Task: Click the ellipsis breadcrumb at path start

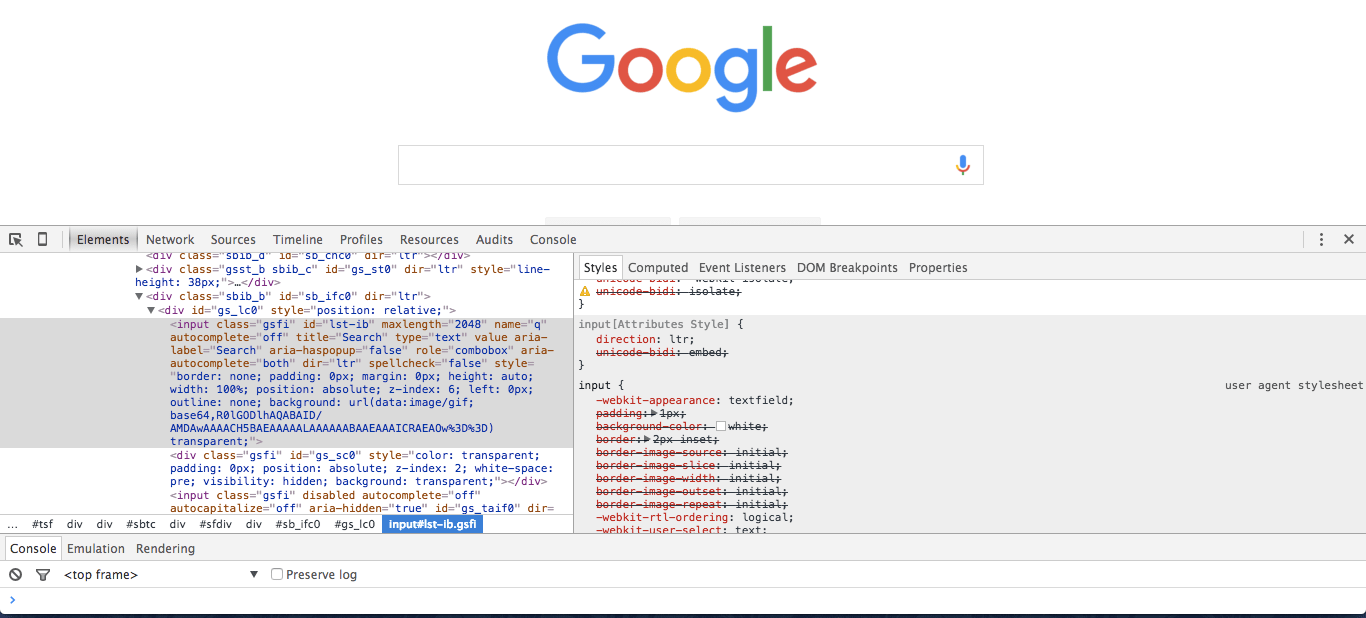Action: pyautogui.click(x=12, y=524)
